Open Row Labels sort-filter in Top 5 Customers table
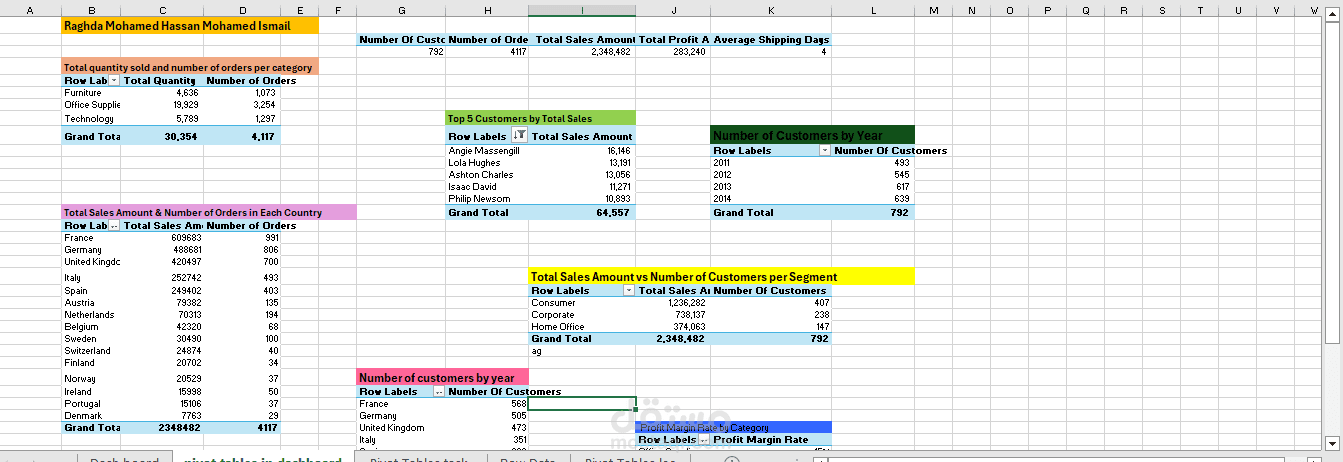1343x462 pixels. (518, 136)
